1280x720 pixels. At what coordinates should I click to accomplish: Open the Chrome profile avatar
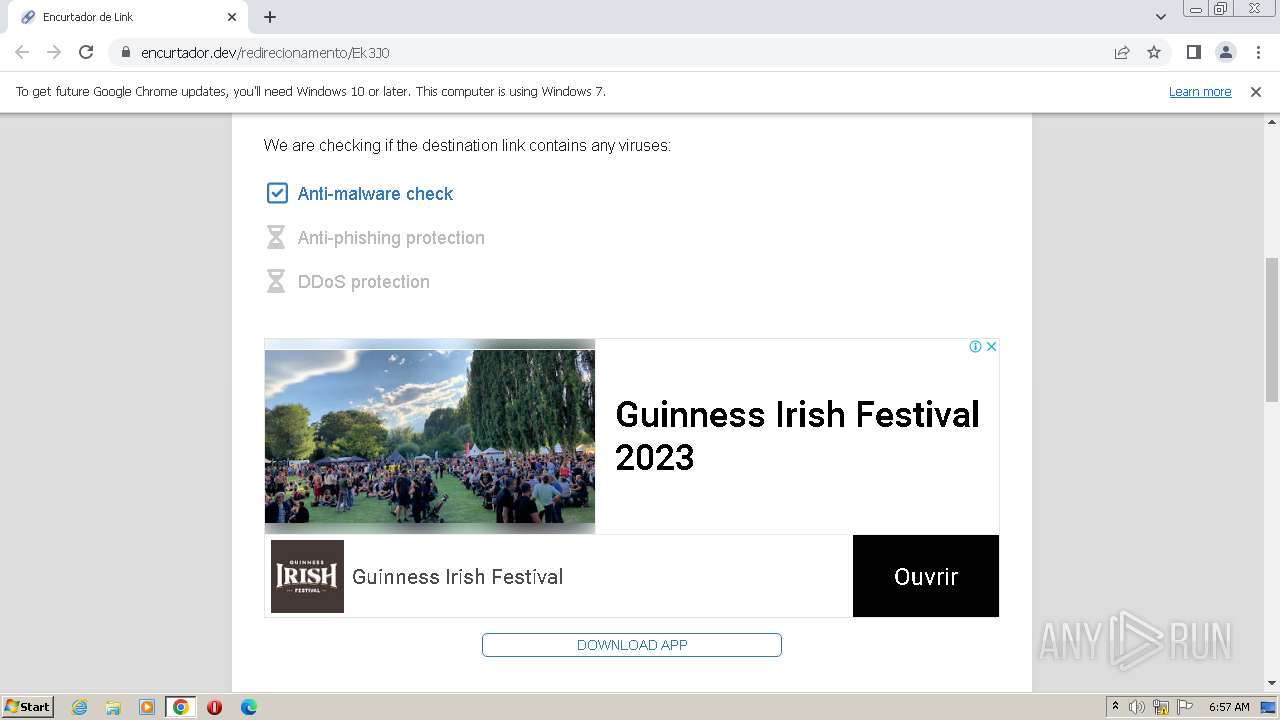tap(1225, 52)
